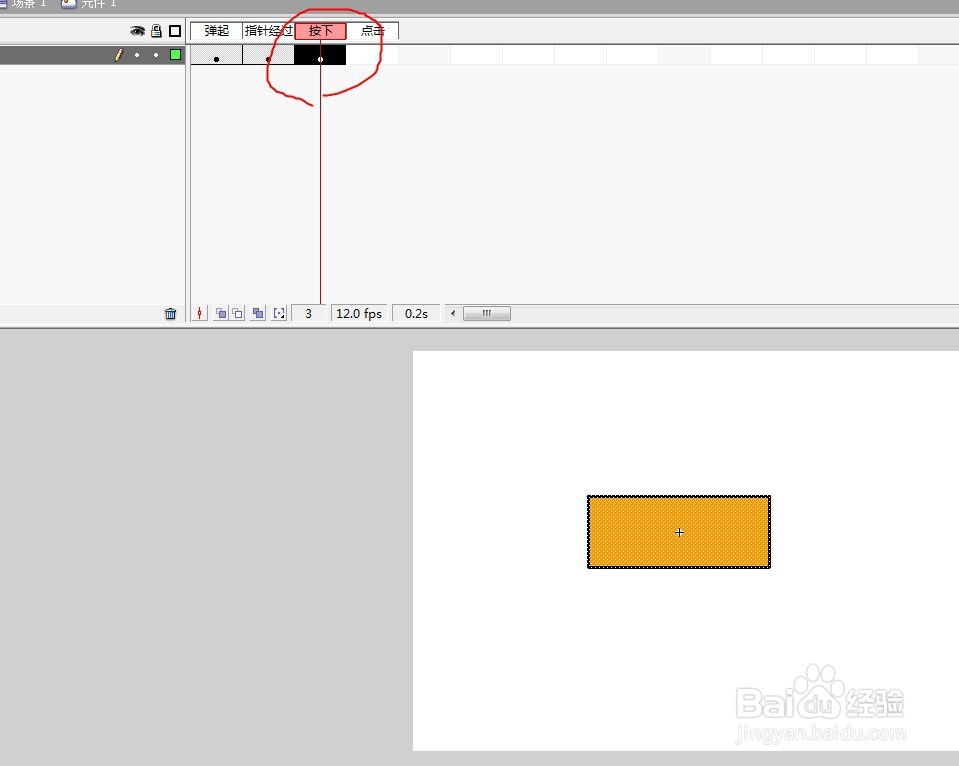Click the eye icon in the timeline header
959x766 pixels.
pyautogui.click(x=137, y=31)
